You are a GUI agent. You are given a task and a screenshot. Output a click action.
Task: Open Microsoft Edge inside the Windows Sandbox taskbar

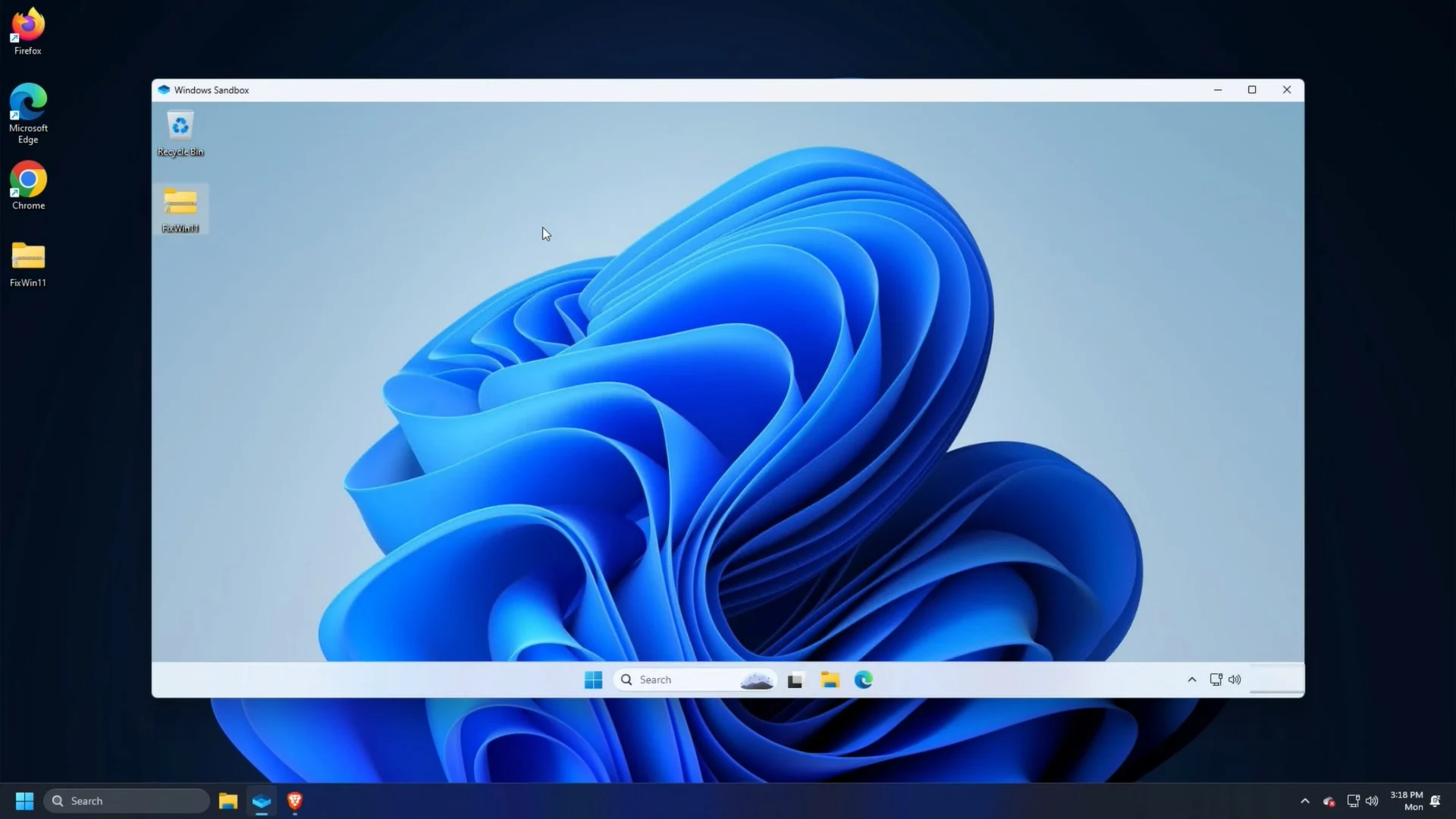pyautogui.click(x=863, y=679)
